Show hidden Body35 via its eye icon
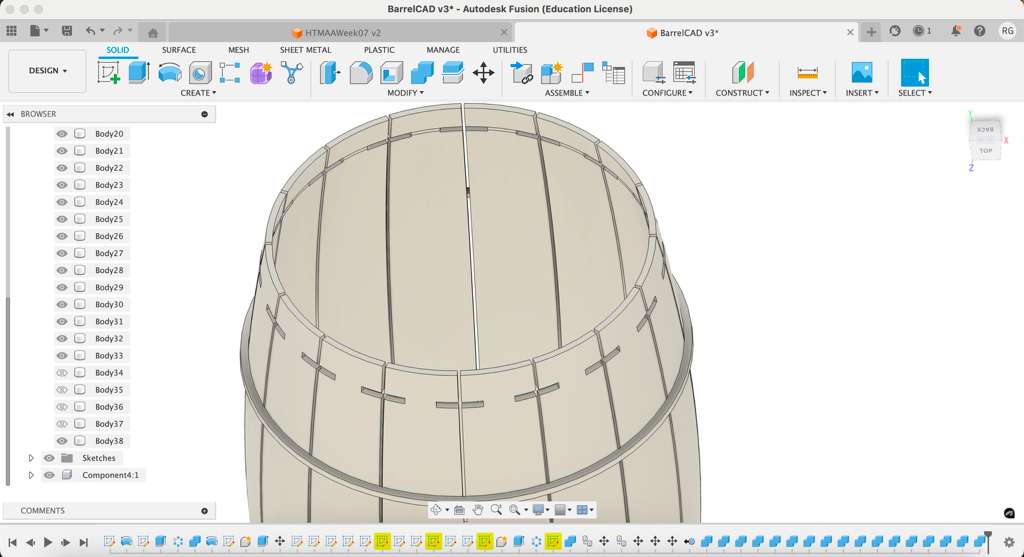1024x557 pixels. pyautogui.click(x=62, y=390)
